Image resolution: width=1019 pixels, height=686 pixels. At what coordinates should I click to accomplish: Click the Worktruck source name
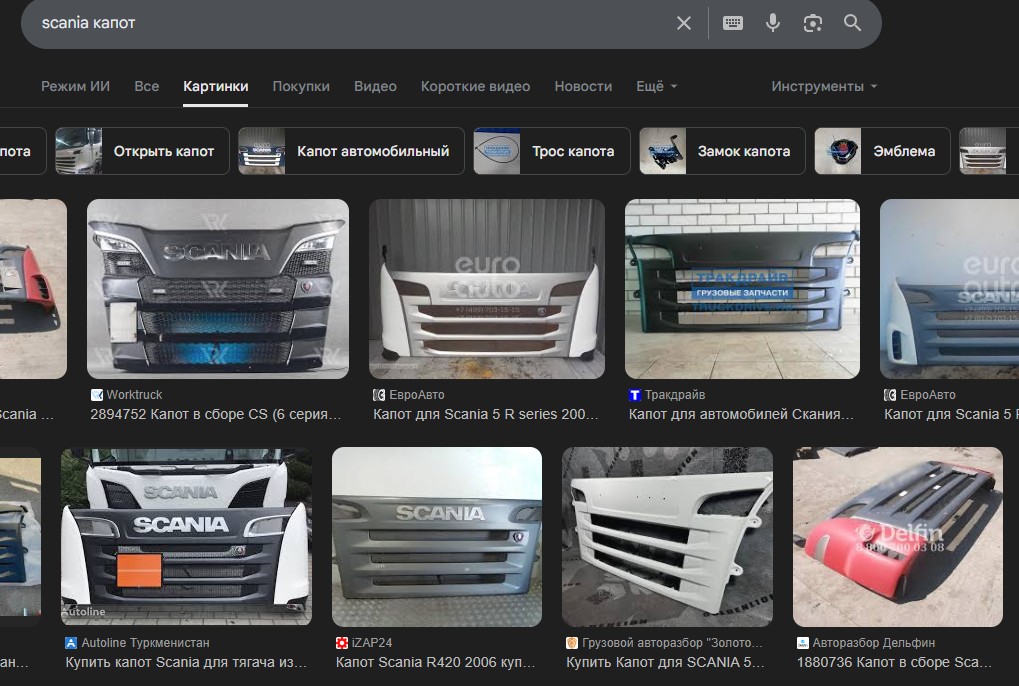135,395
